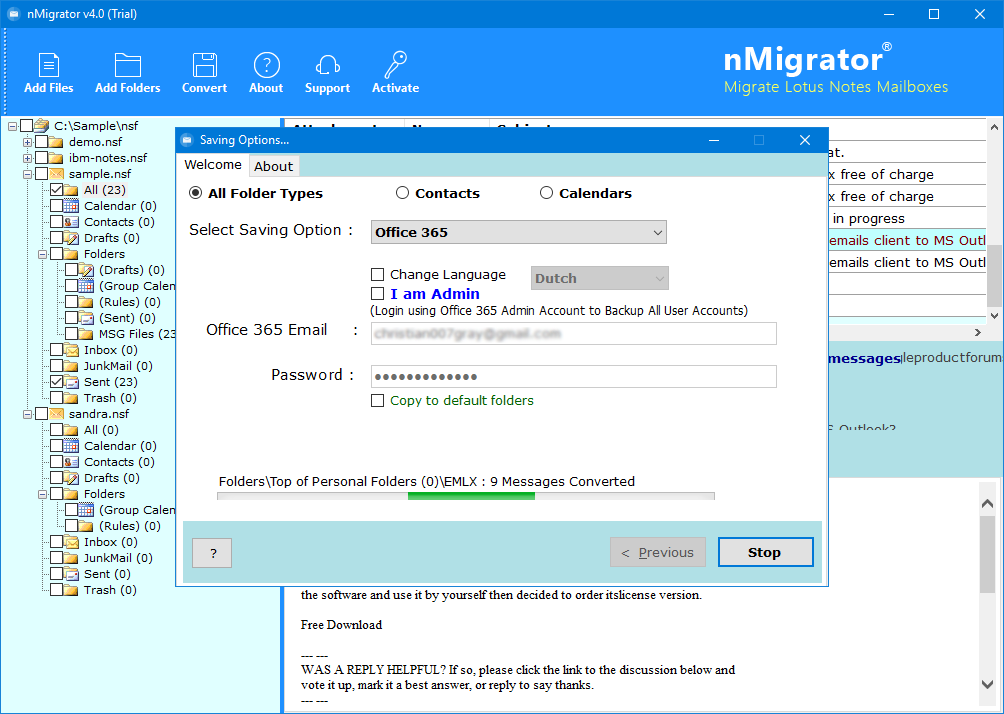Collapse the sandra.nsf tree node
The height and width of the screenshot is (714, 1004).
coord(28,414)
